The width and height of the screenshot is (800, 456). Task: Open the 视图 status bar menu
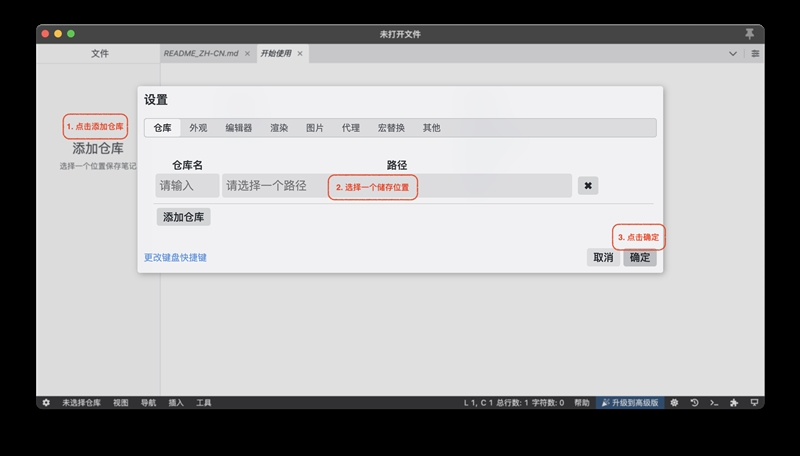(120, 403)
